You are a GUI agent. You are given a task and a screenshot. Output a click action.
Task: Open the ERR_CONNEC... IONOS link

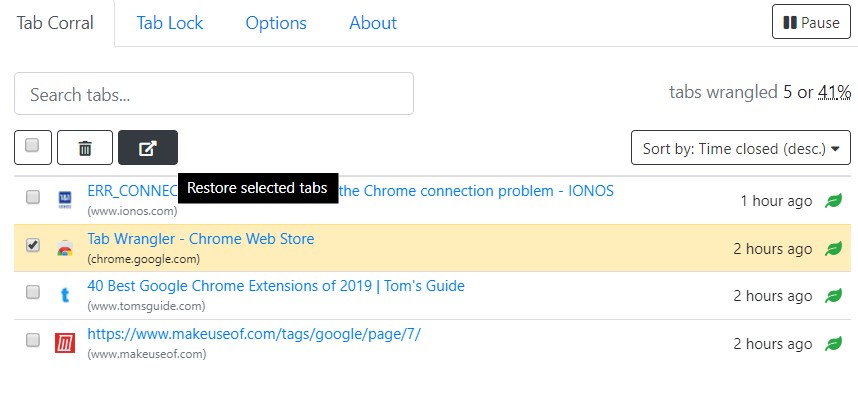pos(350,191)
